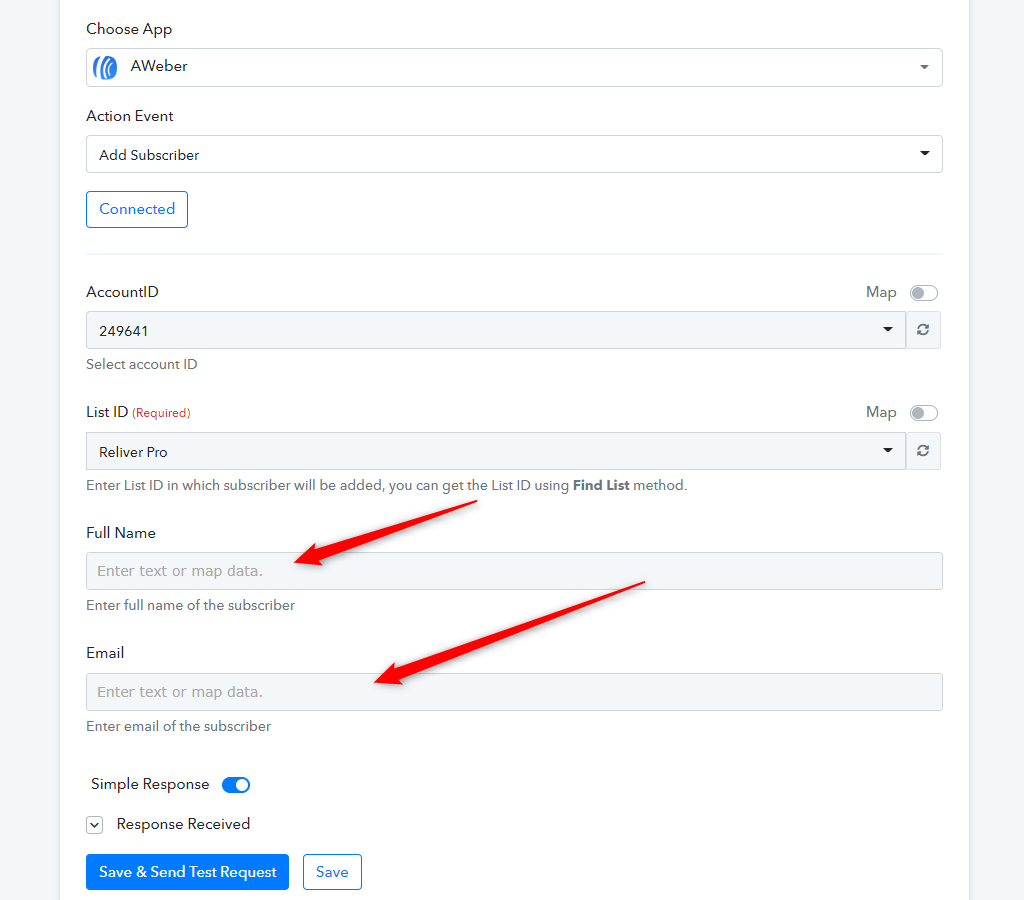1024x900 pixels.
Task: Refresh the List ID options
Action: coord(923,451)
